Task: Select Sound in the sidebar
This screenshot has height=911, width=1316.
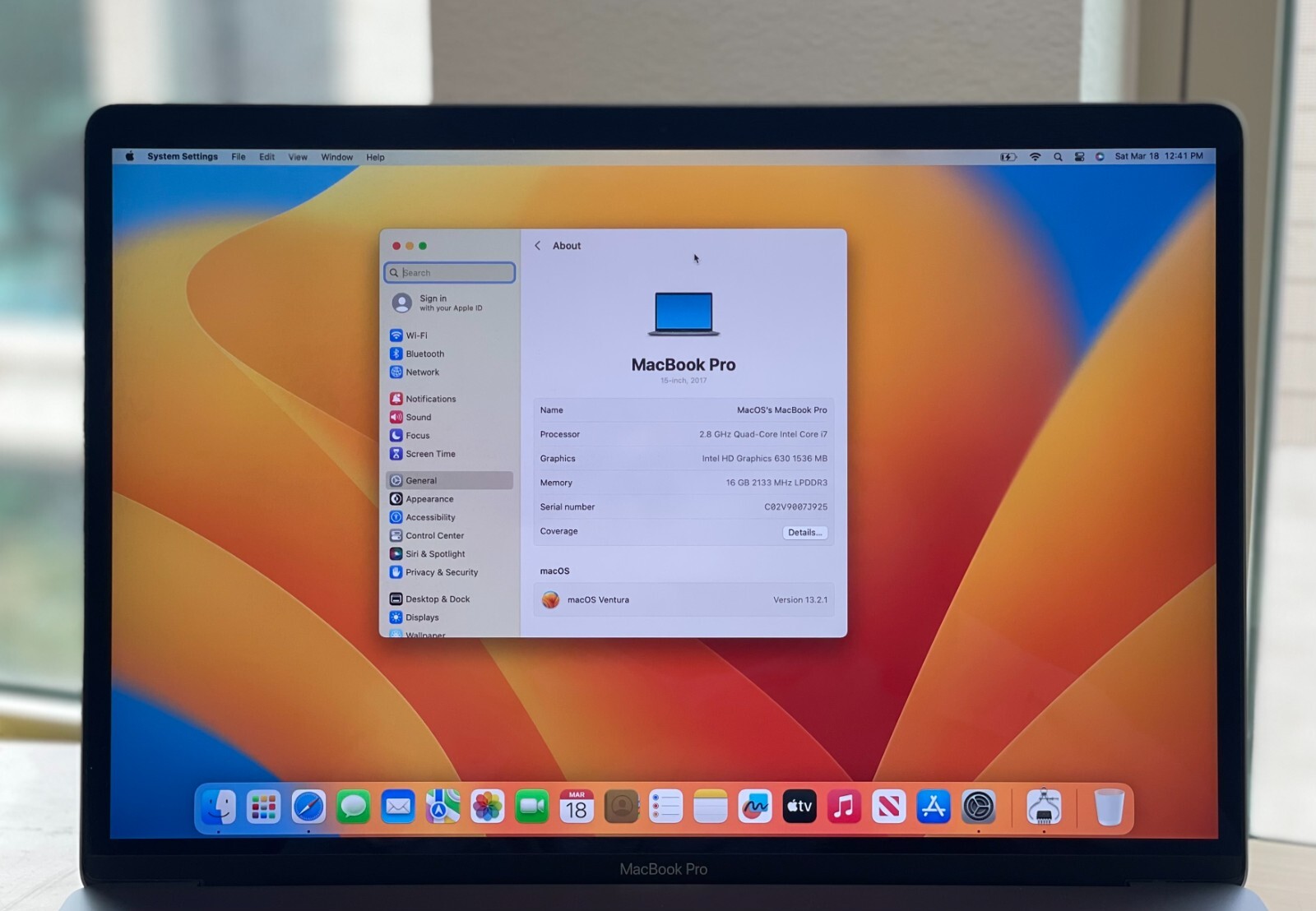Action: click(x=450, y=417)
